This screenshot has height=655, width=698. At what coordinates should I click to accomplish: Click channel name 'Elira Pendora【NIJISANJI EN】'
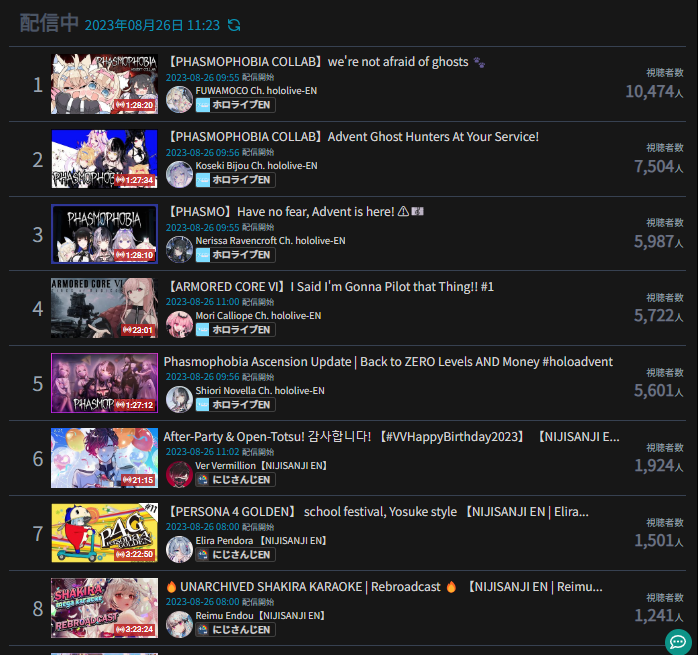(262, 541)
